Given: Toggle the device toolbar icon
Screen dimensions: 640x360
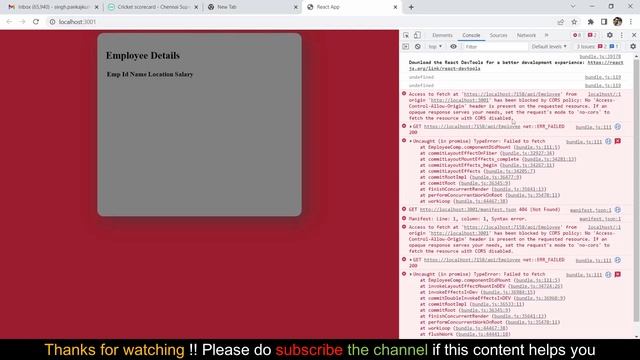Looking at the screenshot, I should coord(417,36).
